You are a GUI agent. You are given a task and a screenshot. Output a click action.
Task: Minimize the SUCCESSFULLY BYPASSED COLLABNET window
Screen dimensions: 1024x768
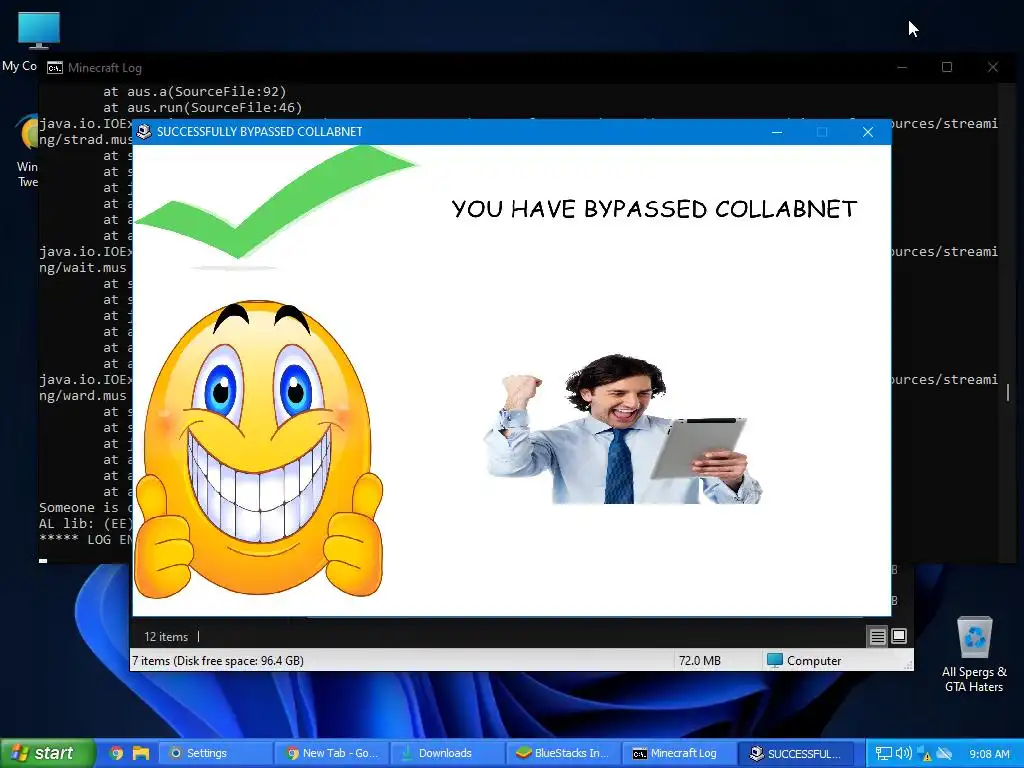pos(777,132)
